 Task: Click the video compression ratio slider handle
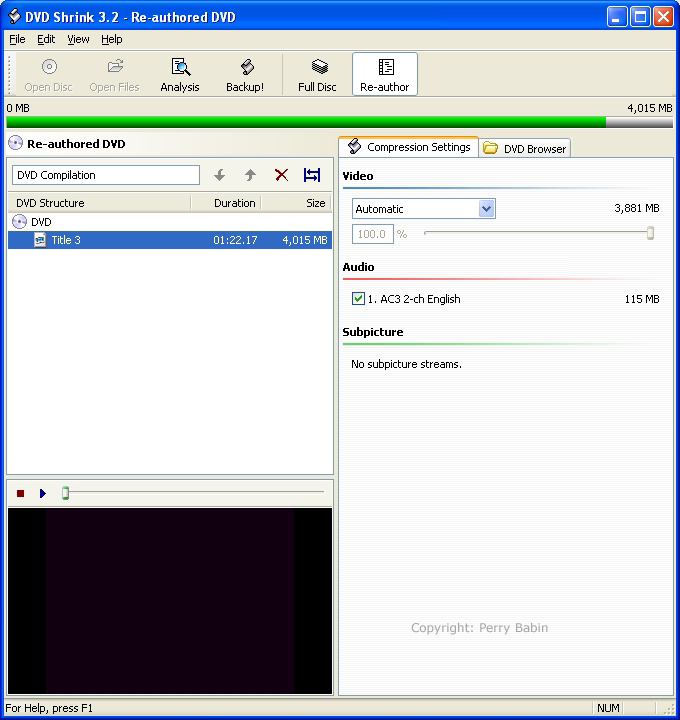click(x=650, y=233)
